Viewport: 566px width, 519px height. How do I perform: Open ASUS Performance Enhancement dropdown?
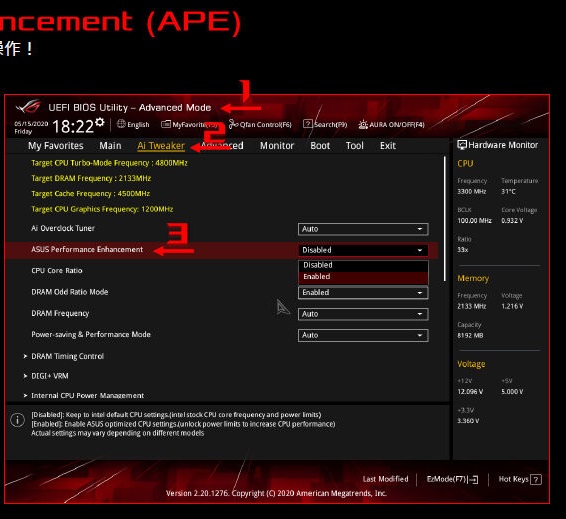363,250
